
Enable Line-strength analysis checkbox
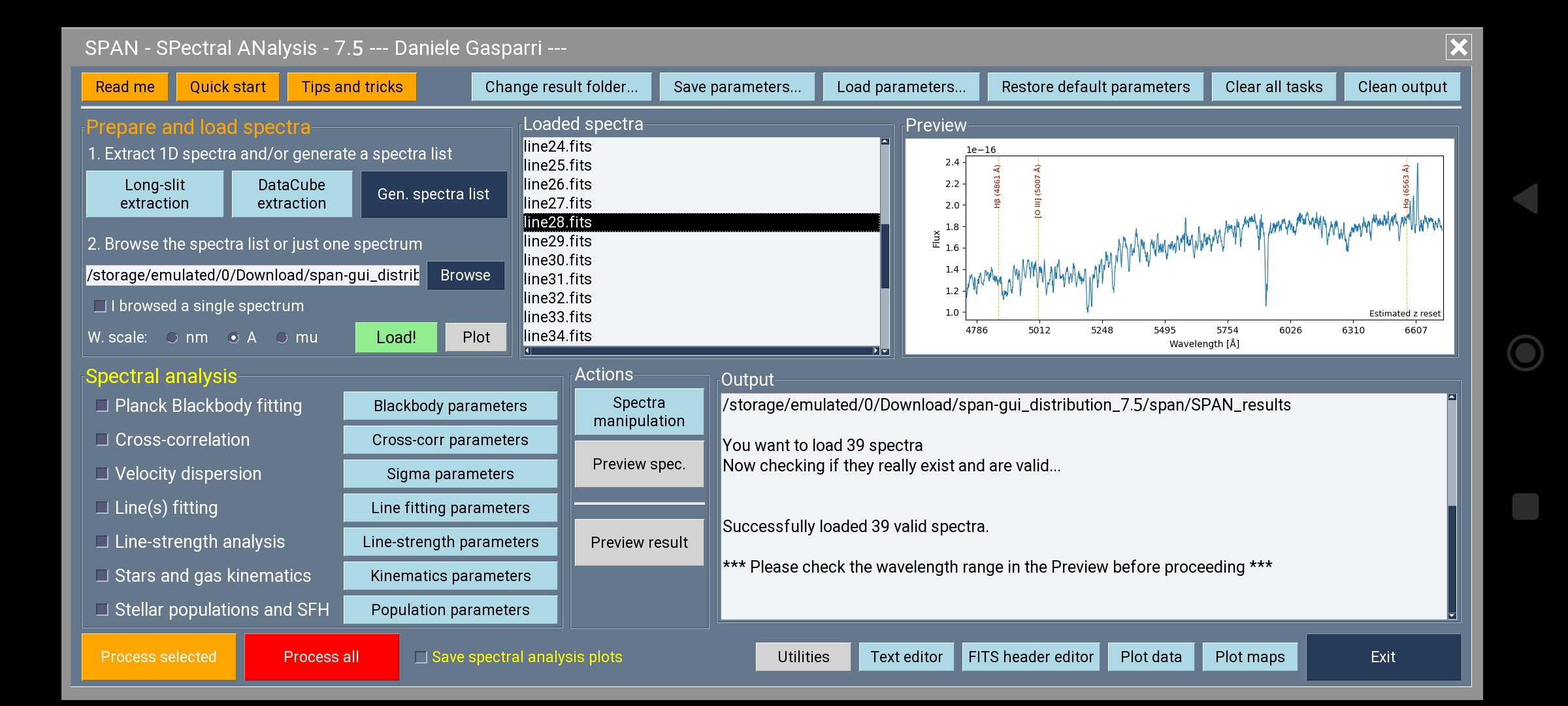(102, 541)
